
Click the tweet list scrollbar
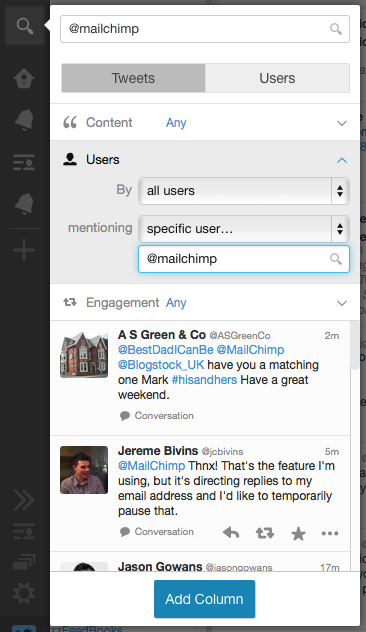pos(355,345)
